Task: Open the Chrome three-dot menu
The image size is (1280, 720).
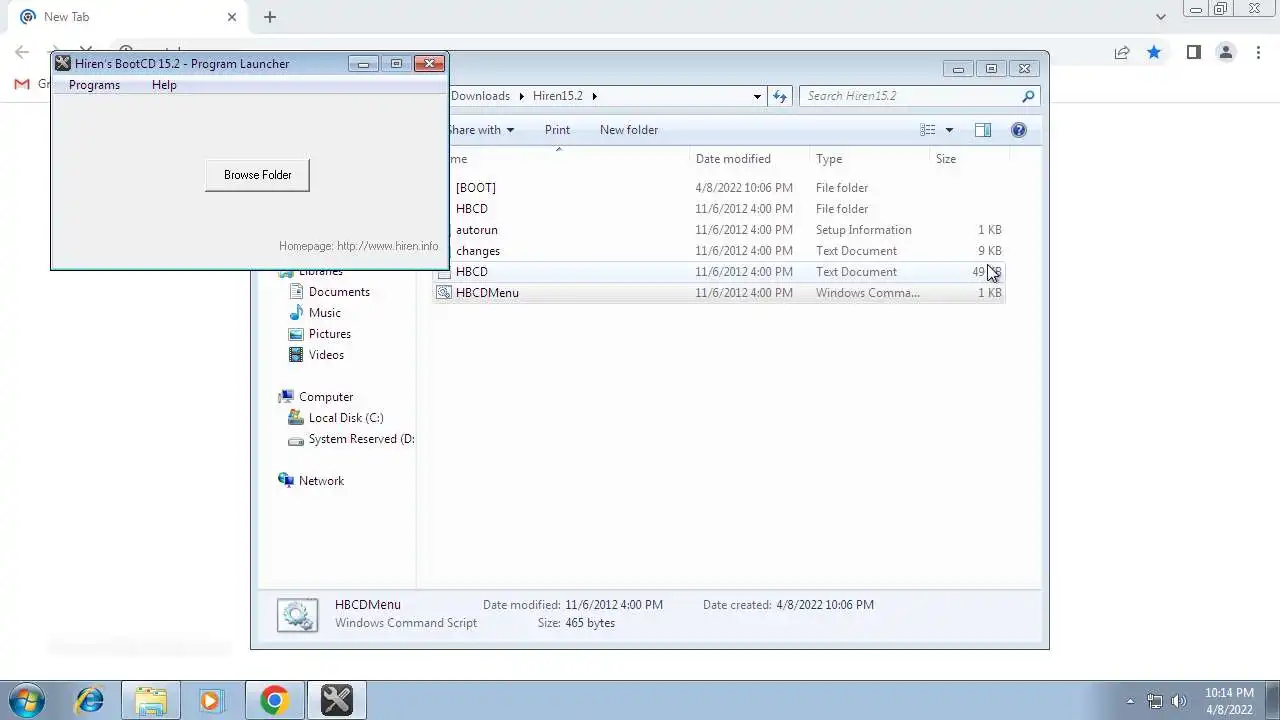Action: point(1258,52)
